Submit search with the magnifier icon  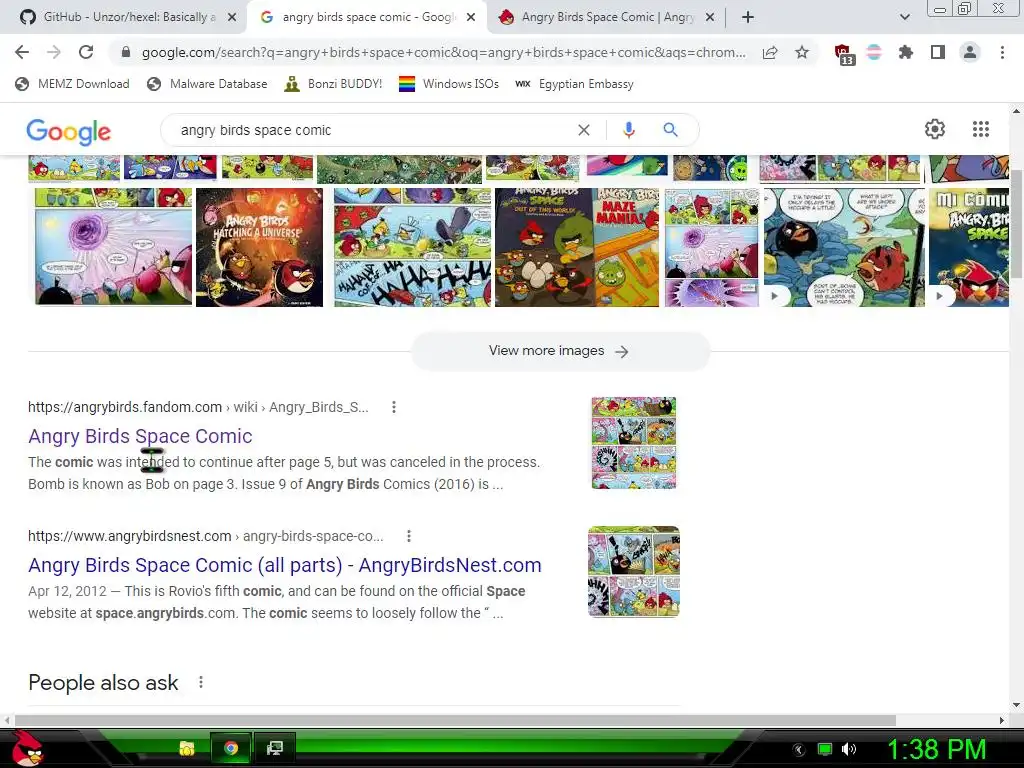point(670,130)
